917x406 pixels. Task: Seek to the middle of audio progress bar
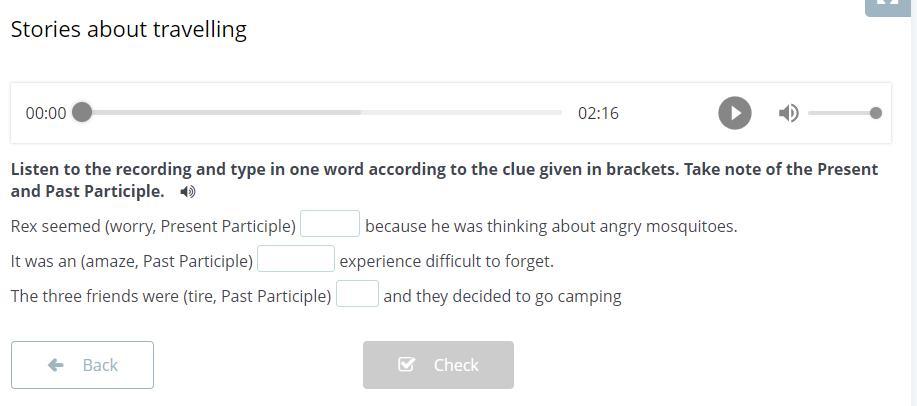pyautogui.click(x=322, y=113)
